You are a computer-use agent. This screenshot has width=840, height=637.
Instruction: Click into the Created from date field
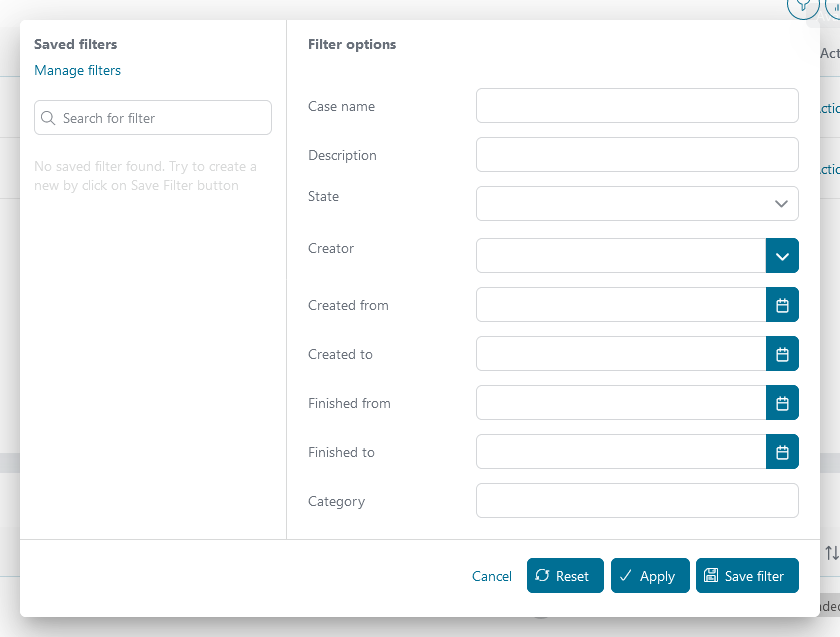coord(621,305)
